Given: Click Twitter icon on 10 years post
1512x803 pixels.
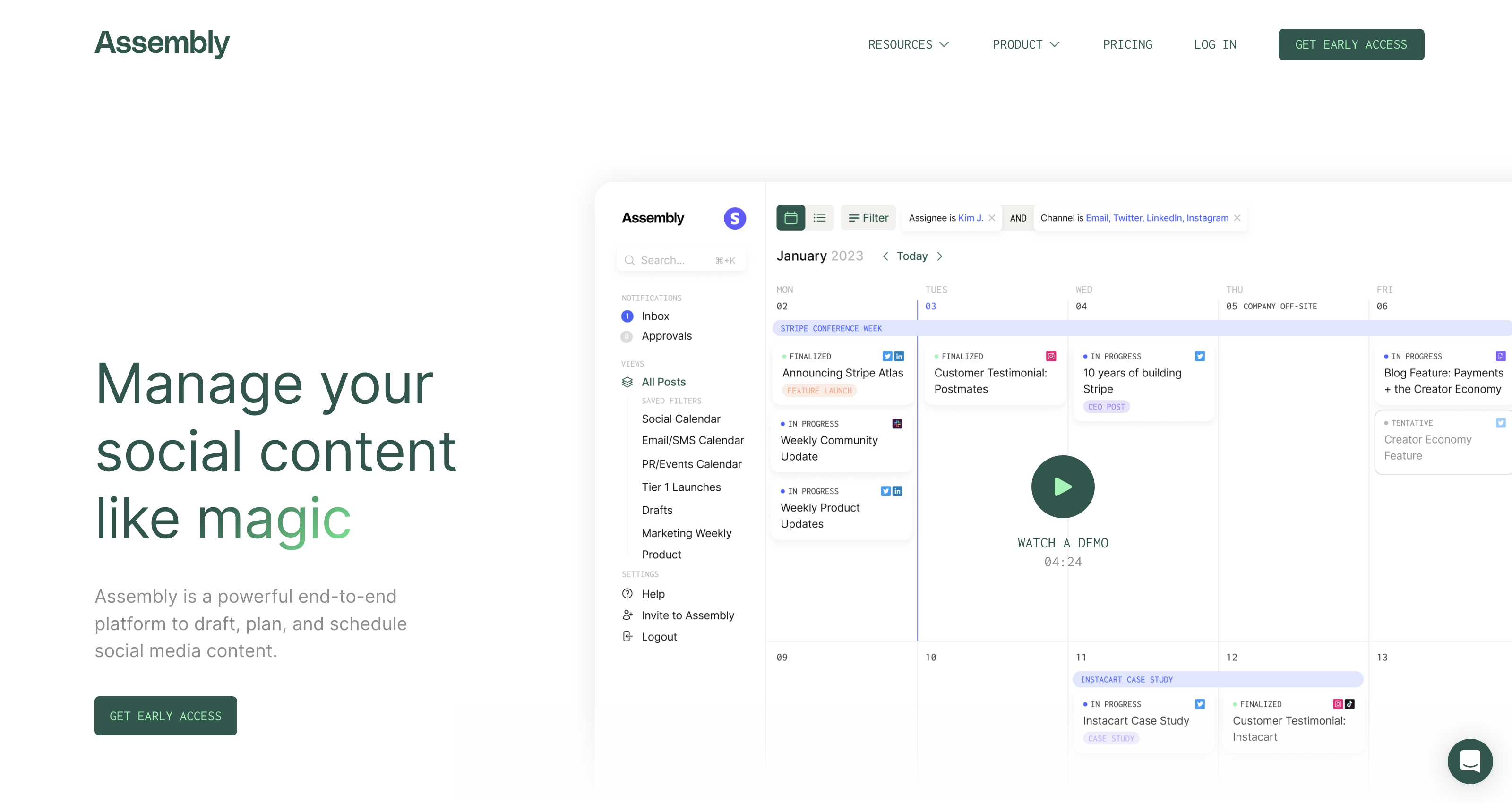Looking at the screenshot, I should [x=1200, y=356].
